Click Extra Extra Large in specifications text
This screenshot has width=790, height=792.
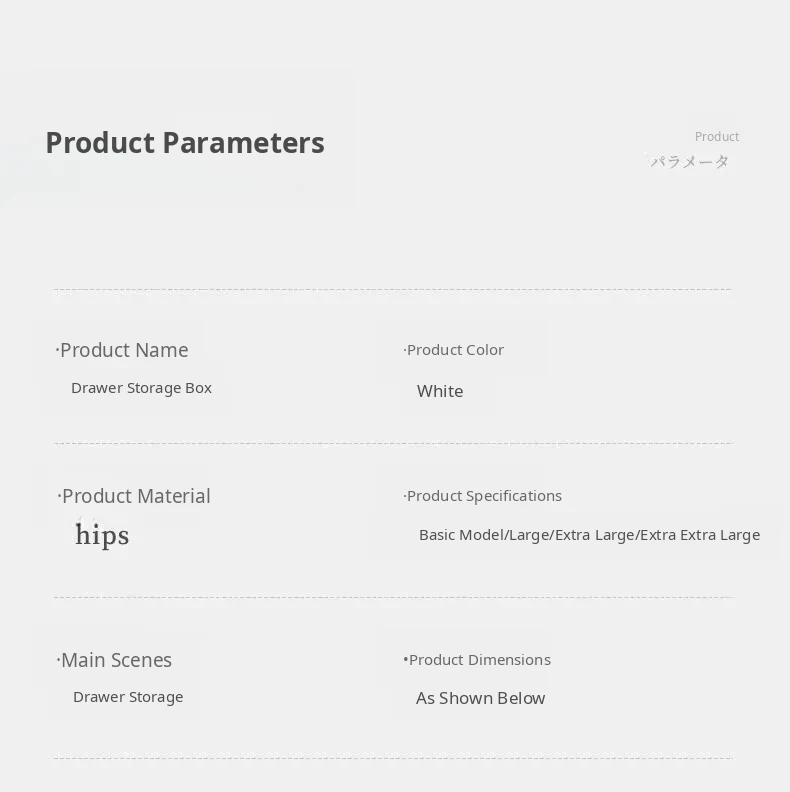(700, 535)
